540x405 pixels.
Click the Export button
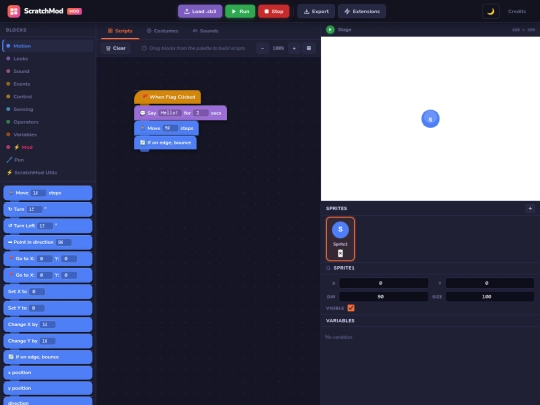click(316, 11)
